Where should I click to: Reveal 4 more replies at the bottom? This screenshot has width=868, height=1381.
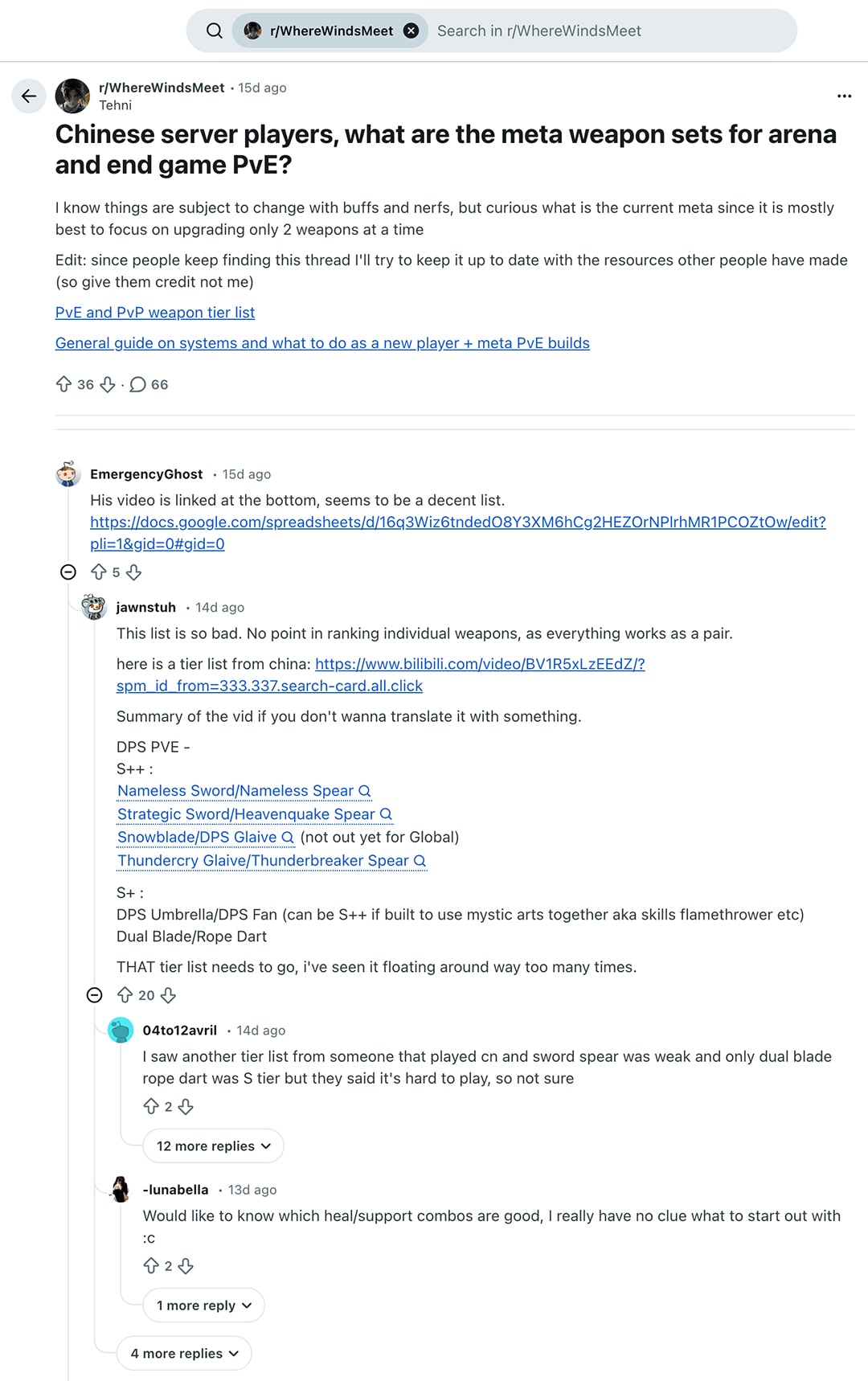[x=183, y=1354]
